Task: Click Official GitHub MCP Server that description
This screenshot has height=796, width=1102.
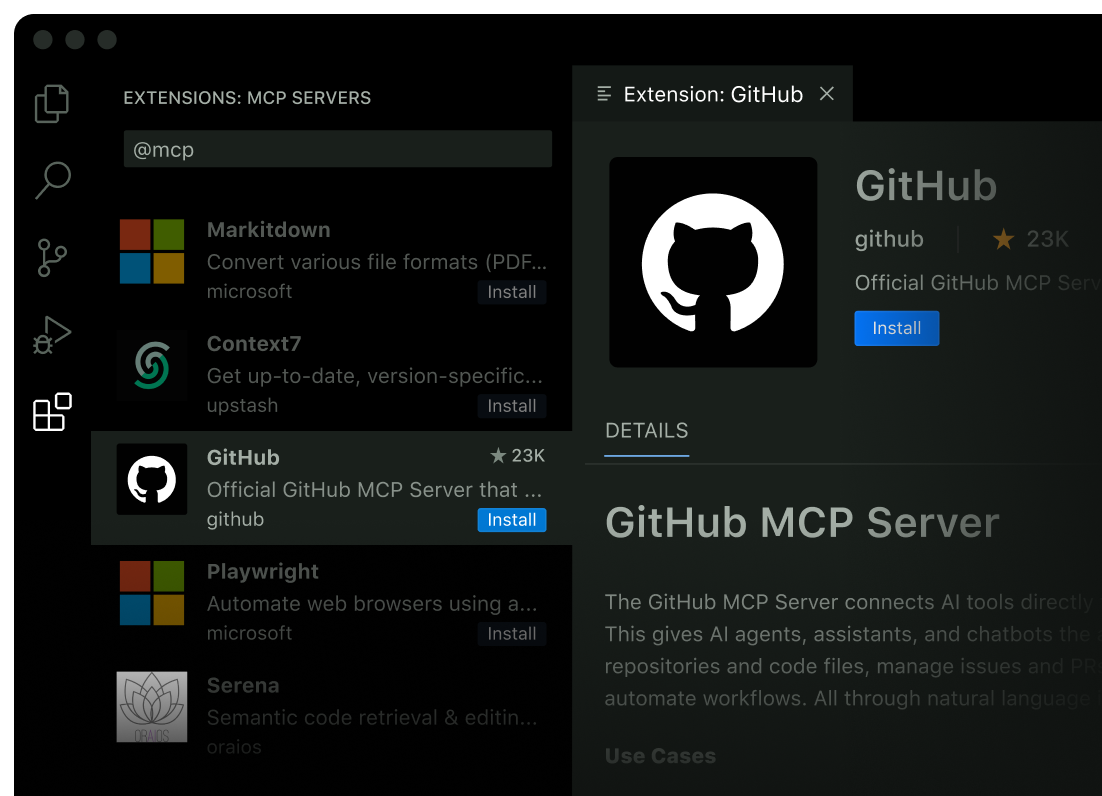Action: (375, 490)
